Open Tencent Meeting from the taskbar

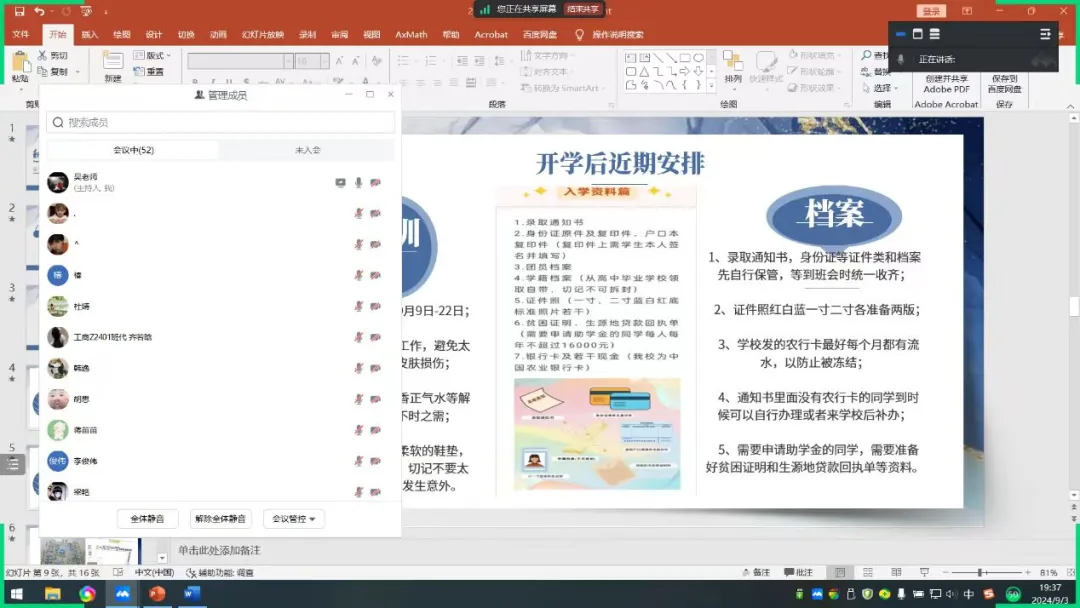click(122, 594)
